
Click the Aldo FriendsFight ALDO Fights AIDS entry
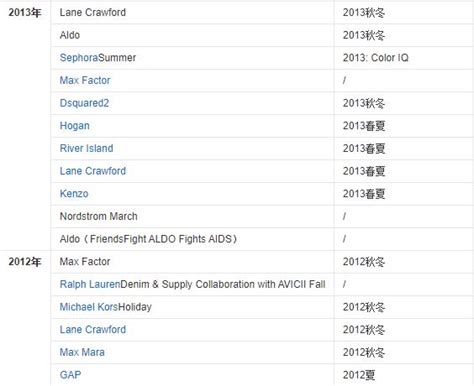tap(148, 239)
